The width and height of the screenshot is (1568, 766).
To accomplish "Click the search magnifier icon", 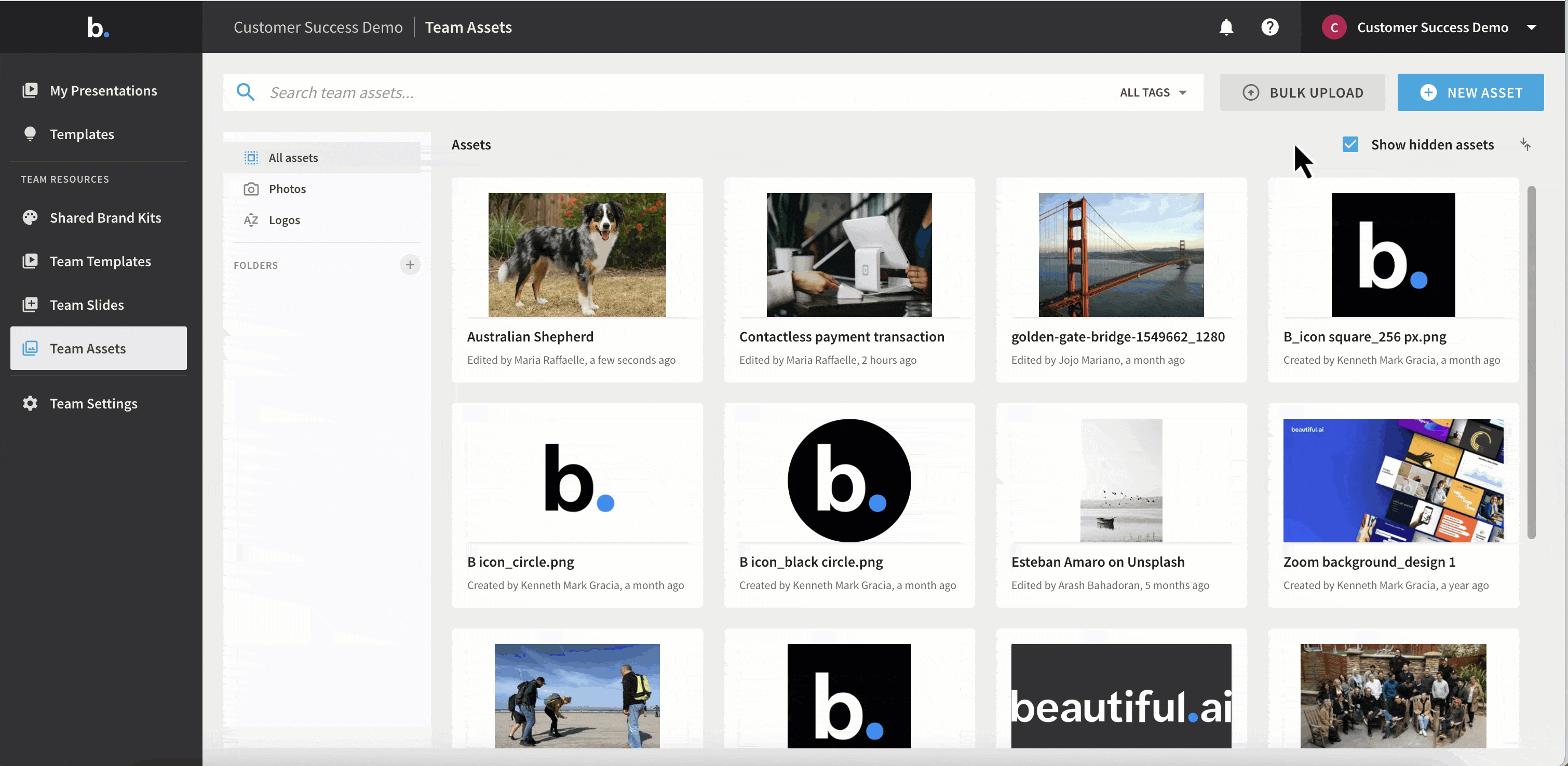I will (246, 92).
